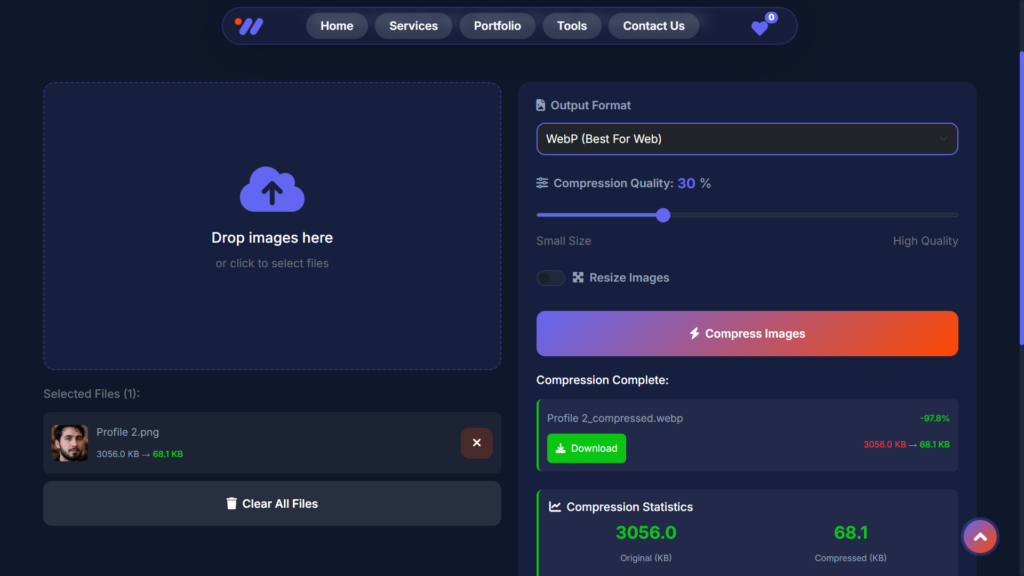
Task: Click the resize arrows icon
Action: (x=578, y=278)
